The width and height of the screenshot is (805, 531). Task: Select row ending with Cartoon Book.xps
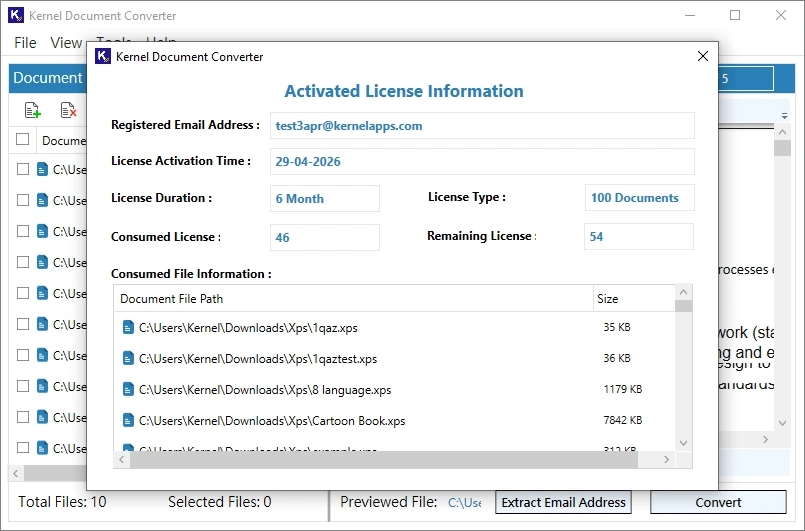394,421
